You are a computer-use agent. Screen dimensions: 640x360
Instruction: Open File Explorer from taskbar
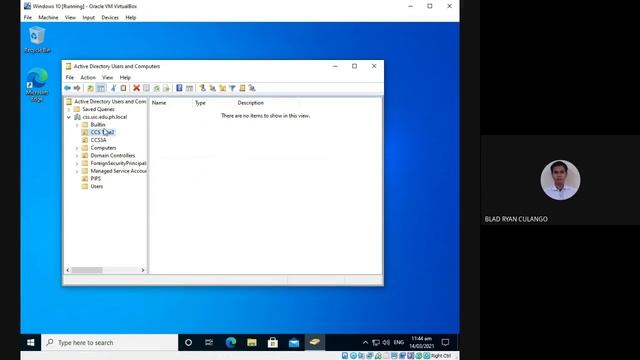[252, 342]
